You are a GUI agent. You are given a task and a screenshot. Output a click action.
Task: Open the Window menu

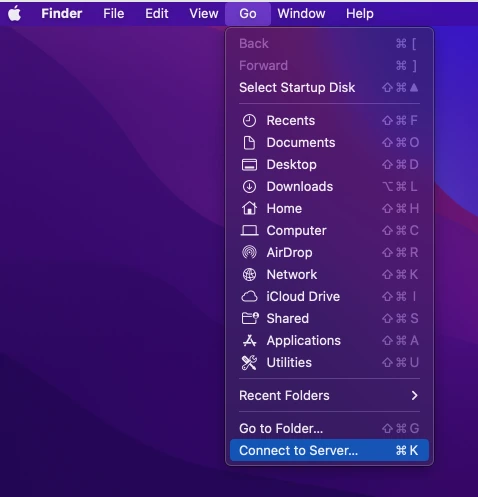301,14
